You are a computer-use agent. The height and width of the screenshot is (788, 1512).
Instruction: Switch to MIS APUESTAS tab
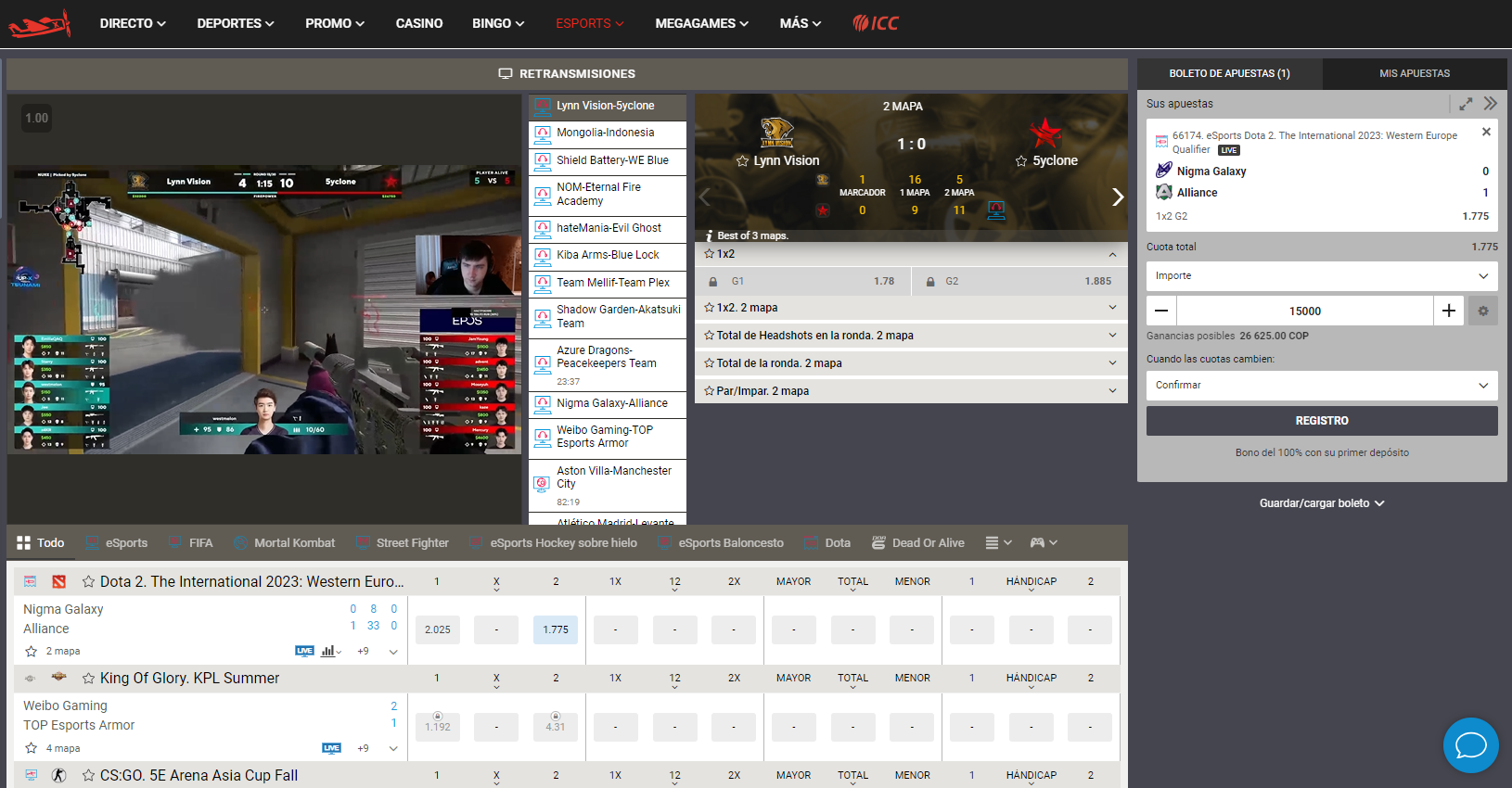coord(1415,73)
